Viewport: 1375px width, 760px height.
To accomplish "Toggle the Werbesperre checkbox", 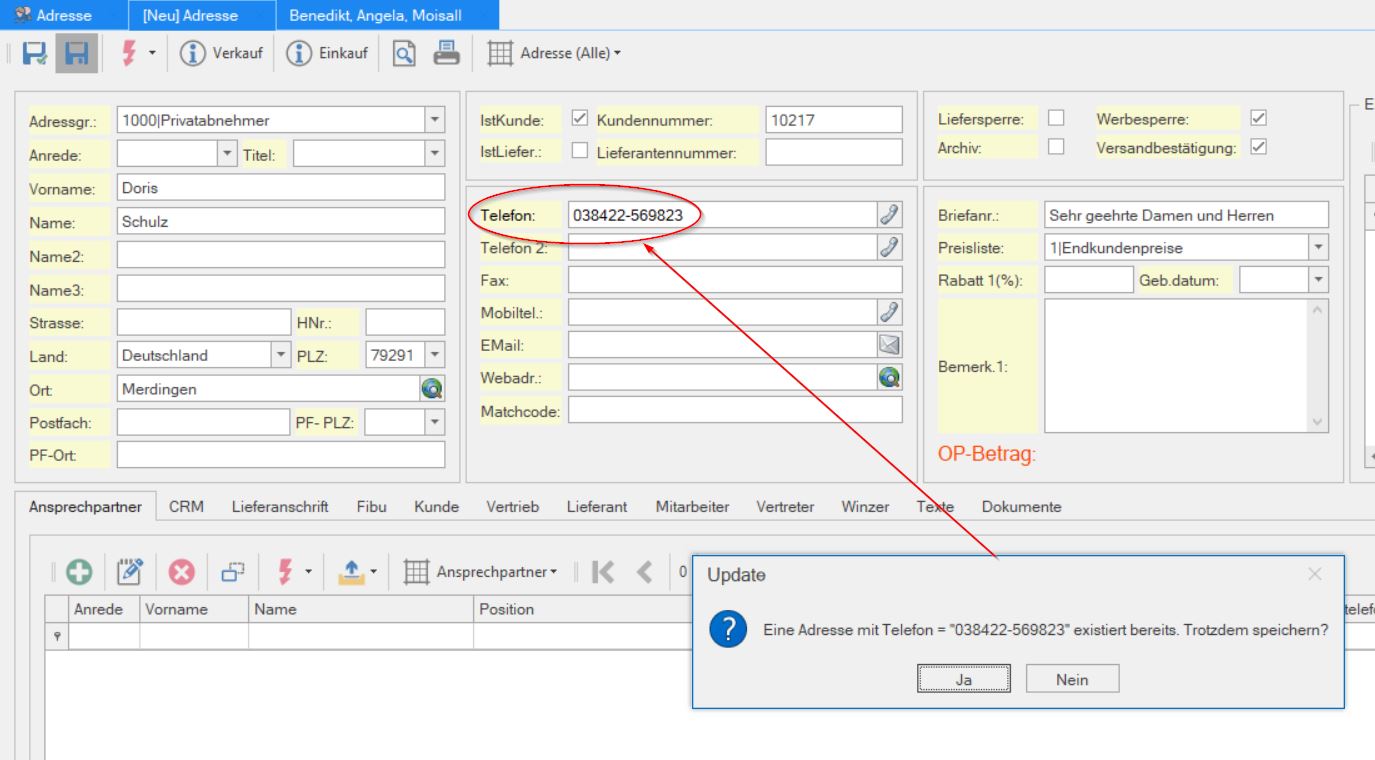I will pyautogui.click(x=1260, y=119).
